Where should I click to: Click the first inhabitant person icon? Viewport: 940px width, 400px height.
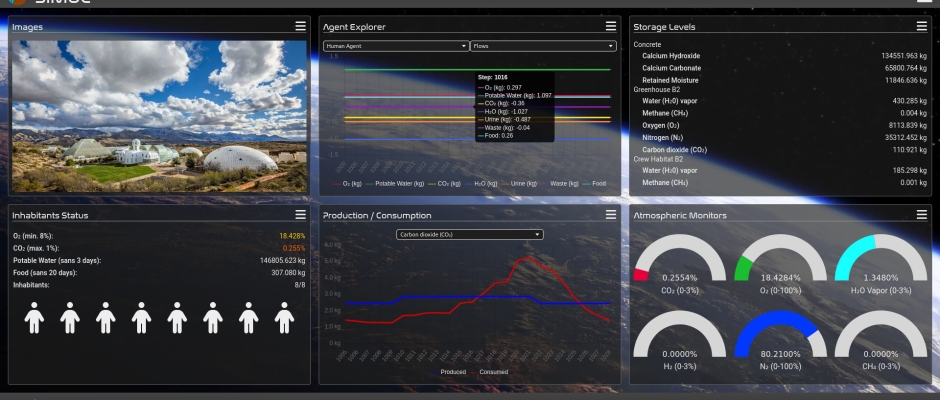pos(34,318)
